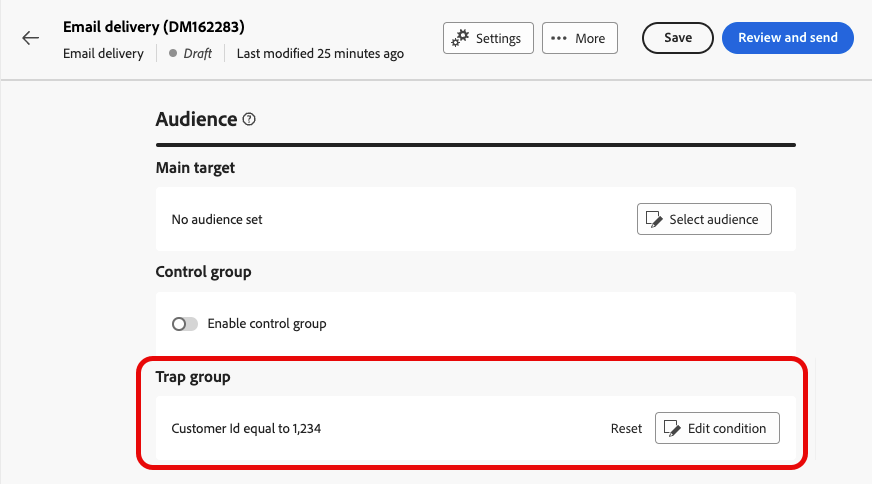This screenshot has height=484, width=872.
Task: Click the Control group heading
Action: point(203,271)
